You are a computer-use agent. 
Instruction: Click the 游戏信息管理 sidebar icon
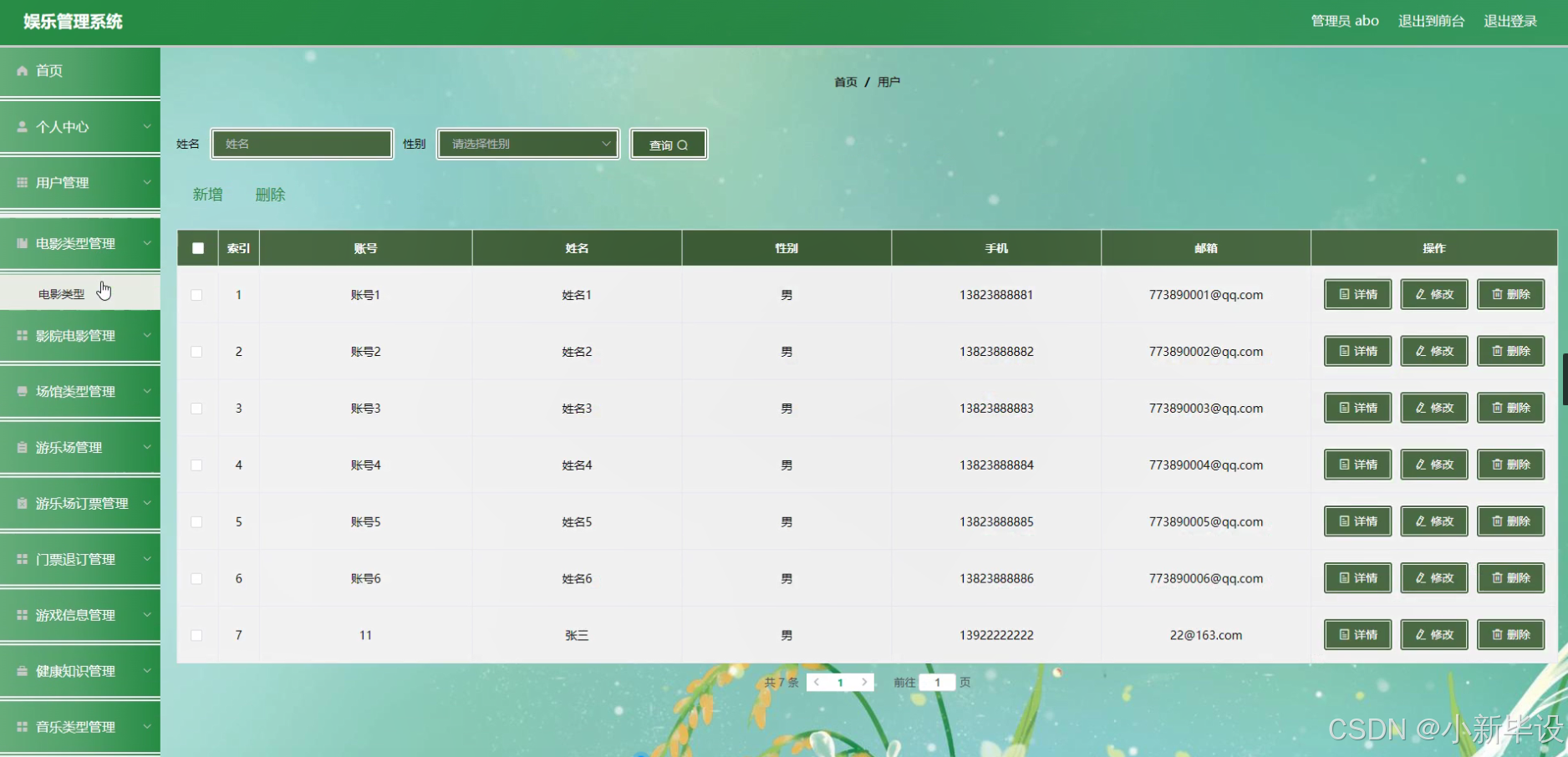pos(21,615)
